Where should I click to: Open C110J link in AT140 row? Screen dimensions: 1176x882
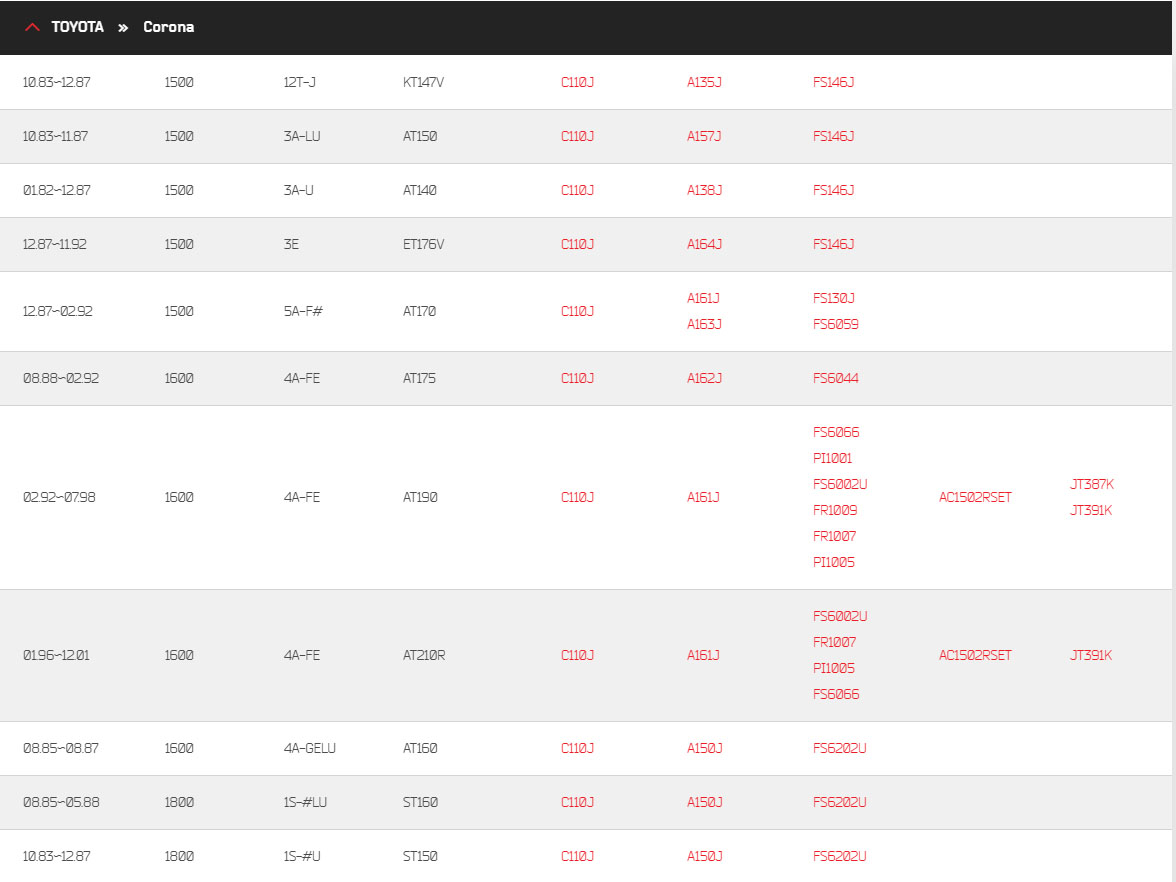[578, 190]
